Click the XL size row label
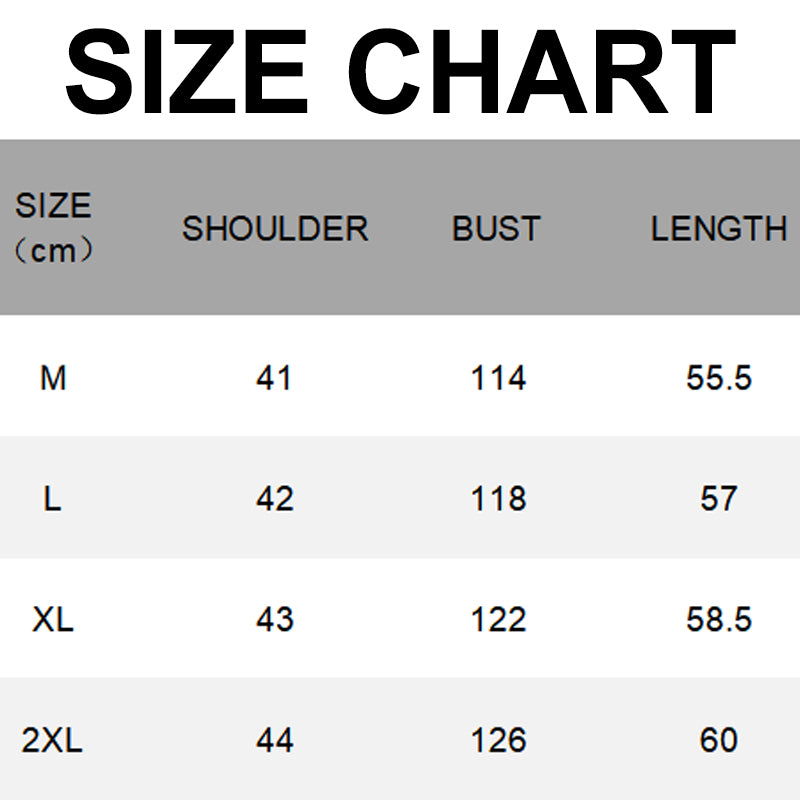The width and height of the screenshot is (800, 800). [x=53, y=620]
